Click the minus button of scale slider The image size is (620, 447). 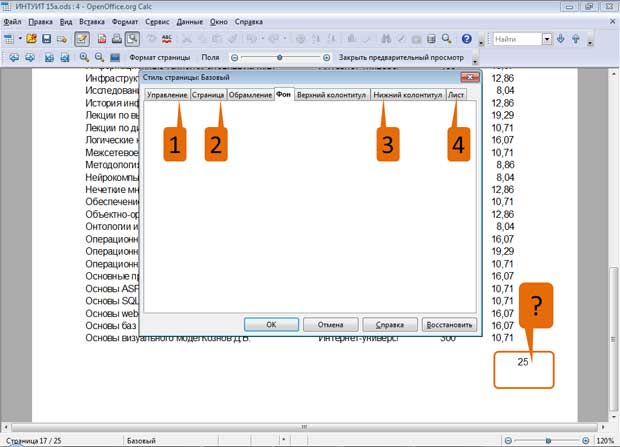pyautogui.click(x=234, y=58)
